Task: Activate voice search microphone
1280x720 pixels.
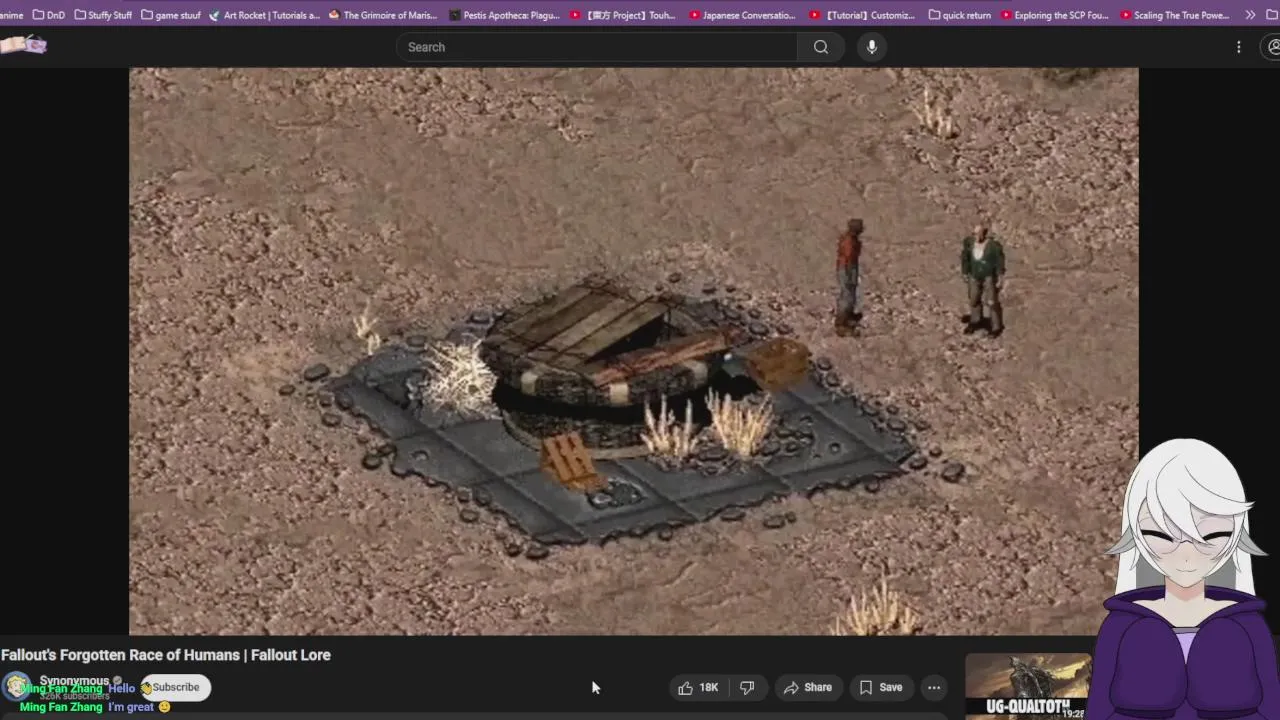Action: point(872,47)
